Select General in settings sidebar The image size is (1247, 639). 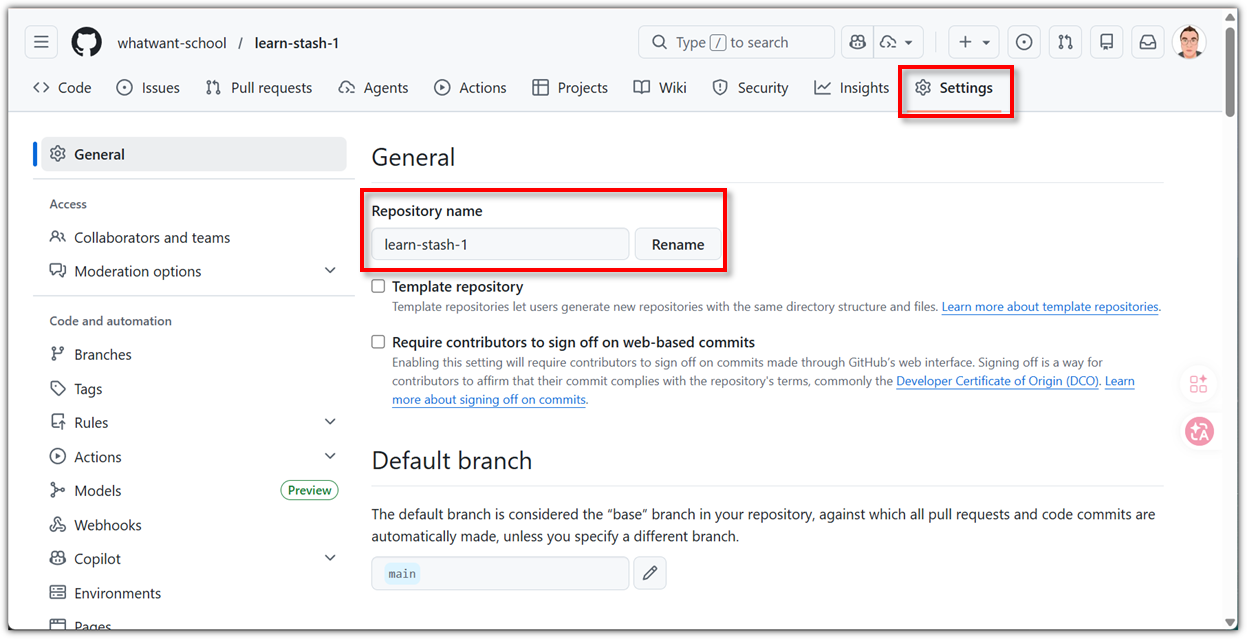[x=194, y=154]
